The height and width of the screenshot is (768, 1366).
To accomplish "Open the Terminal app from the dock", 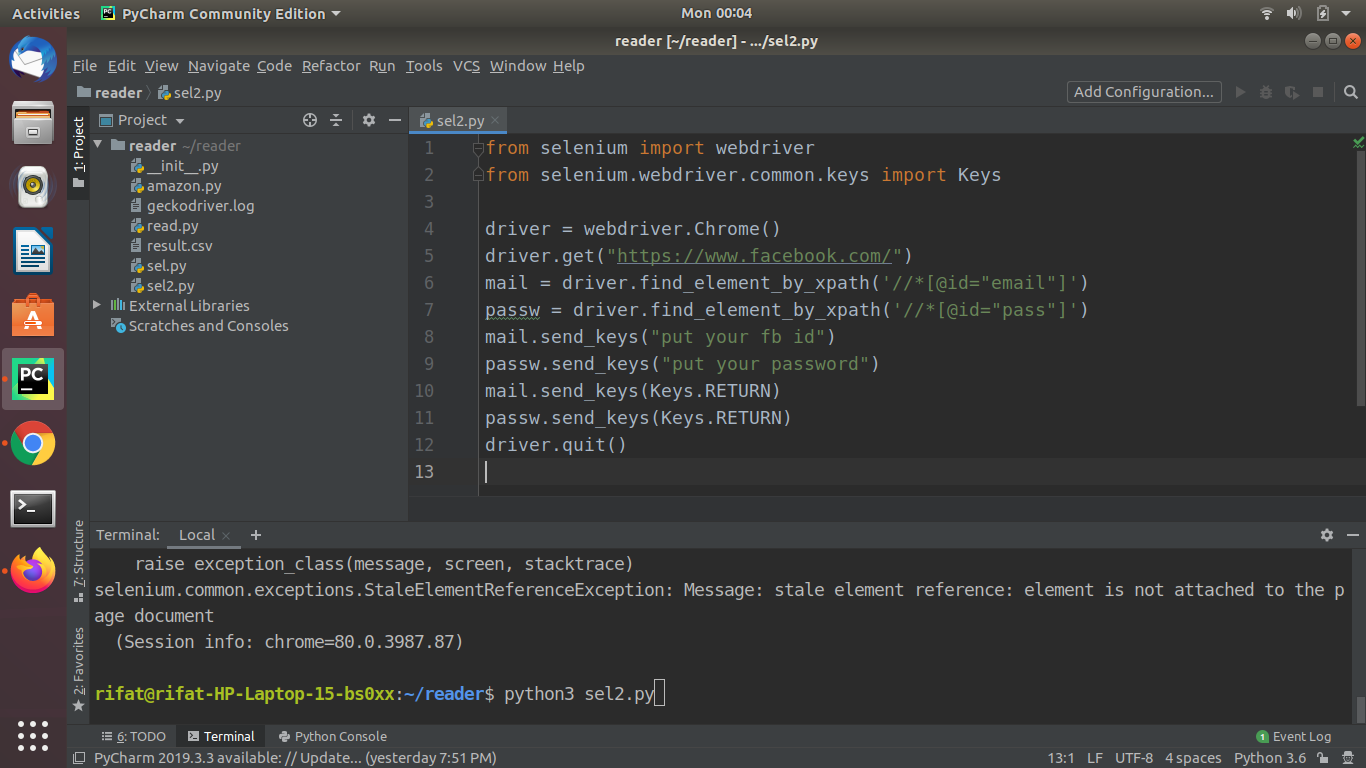I will (x=33, y=508).
